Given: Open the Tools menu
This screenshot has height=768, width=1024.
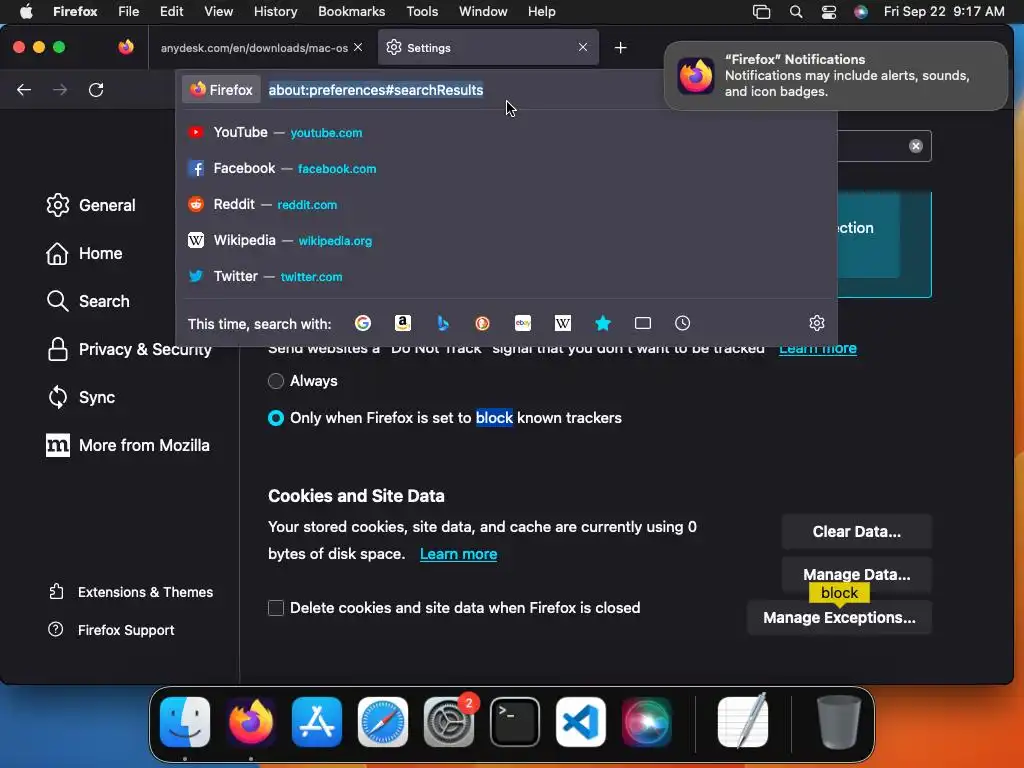Looking at the screenshot, I should tap(422, 12).
